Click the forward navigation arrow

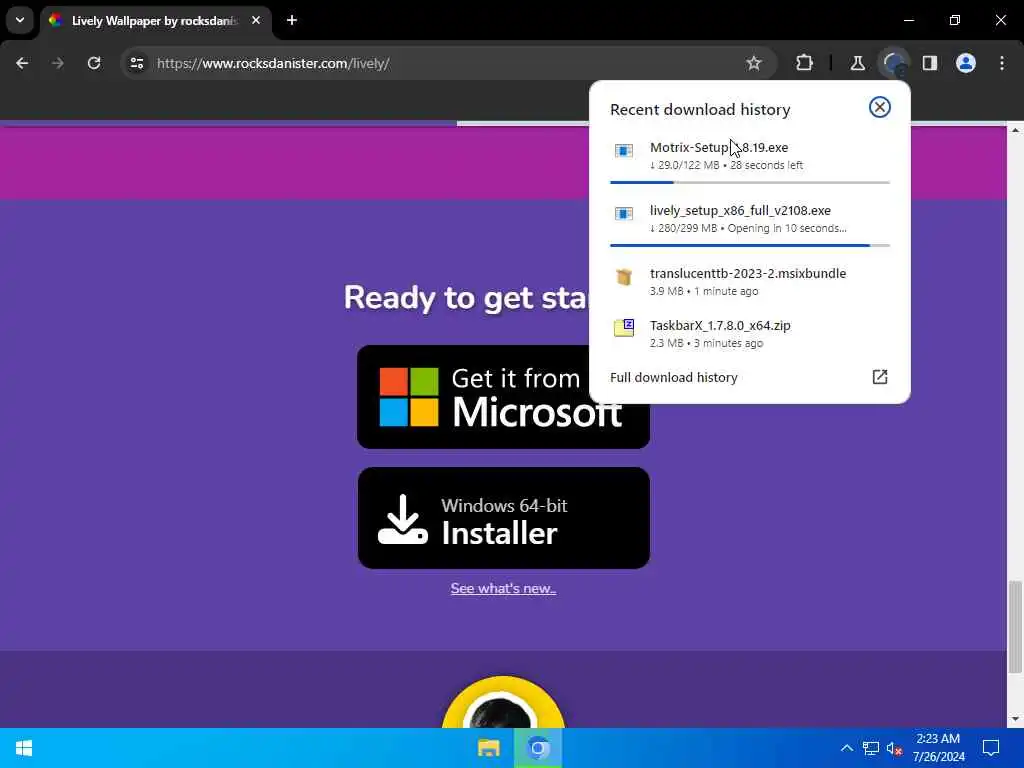click(57, 63)
